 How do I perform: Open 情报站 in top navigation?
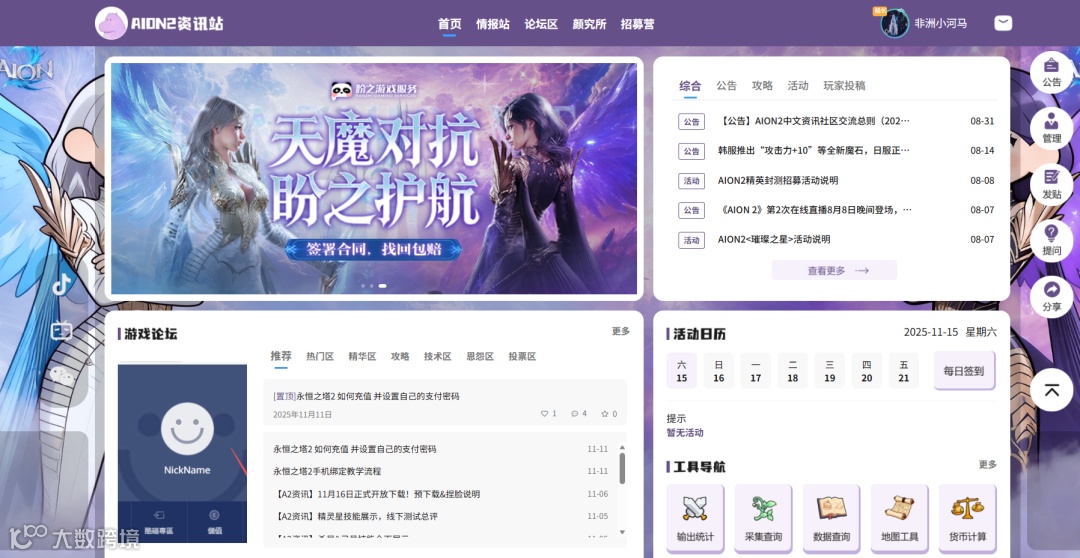(493, 24)
